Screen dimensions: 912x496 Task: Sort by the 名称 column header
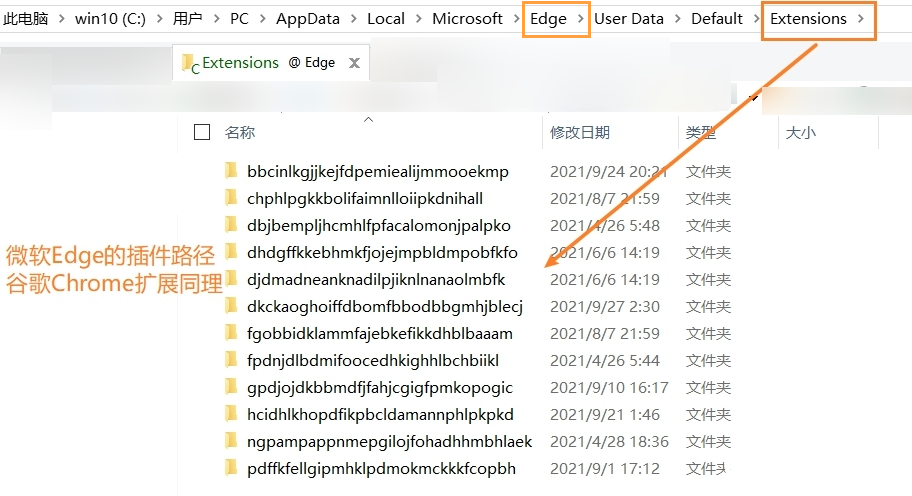240,133
